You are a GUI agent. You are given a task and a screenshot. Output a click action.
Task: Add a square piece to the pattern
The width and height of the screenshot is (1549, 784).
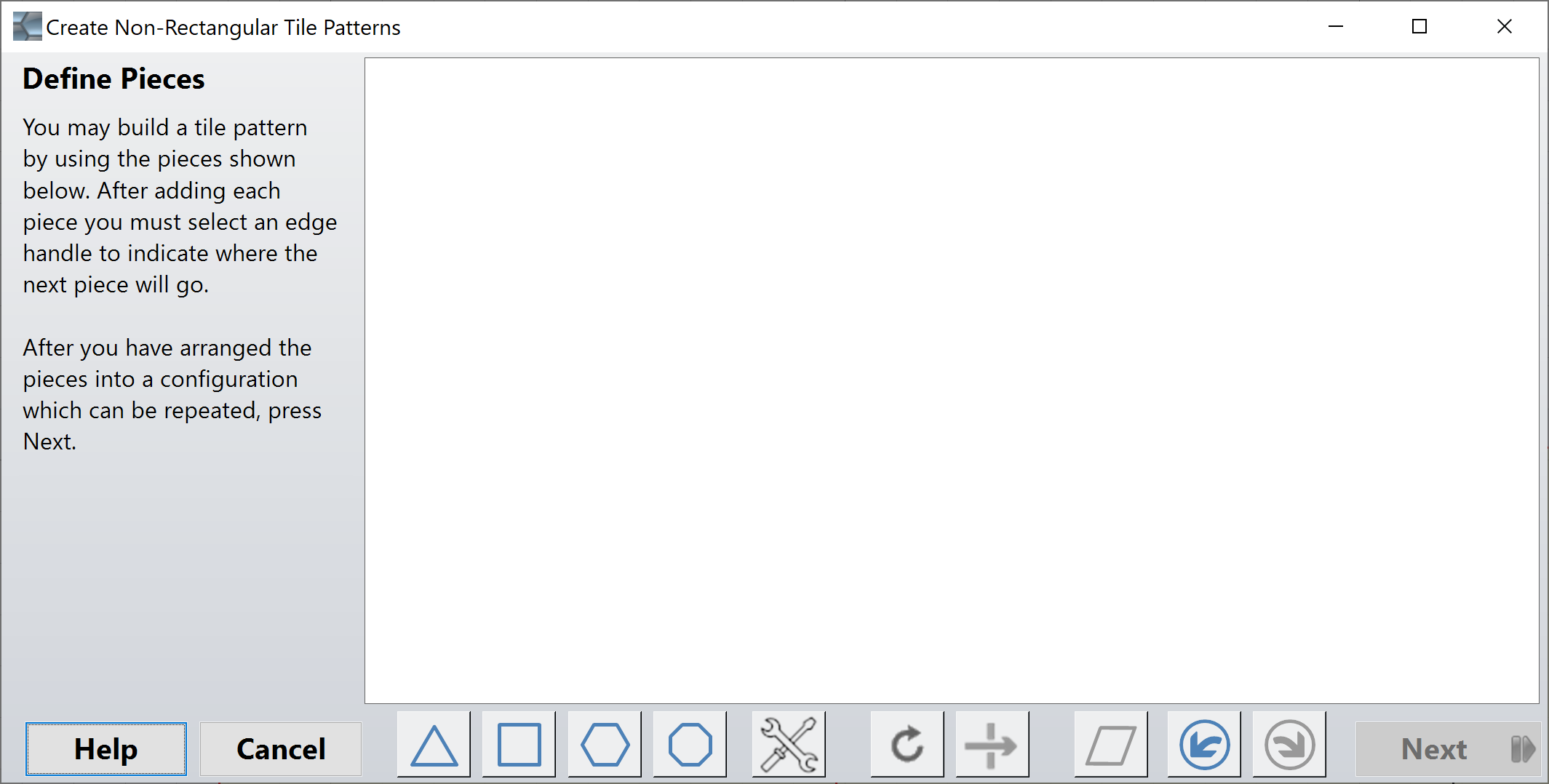(x=519, y=745)
